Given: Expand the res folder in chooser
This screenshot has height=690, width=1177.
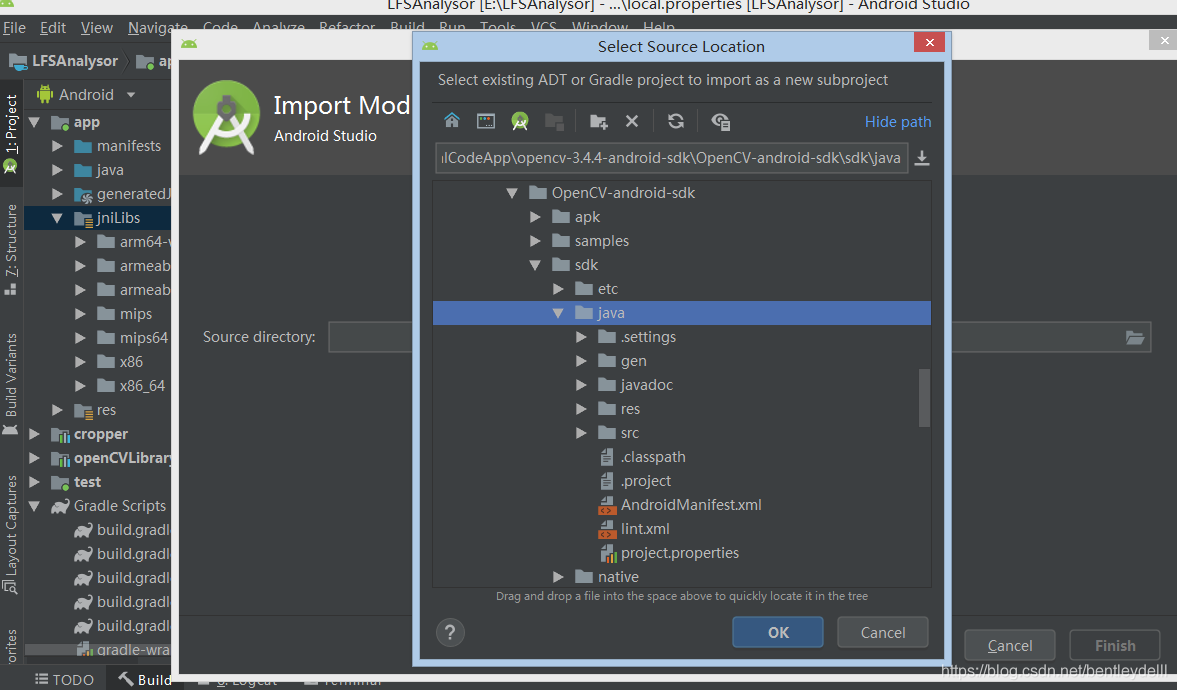Looking at the screenshot, I should (x=582, y=409).
